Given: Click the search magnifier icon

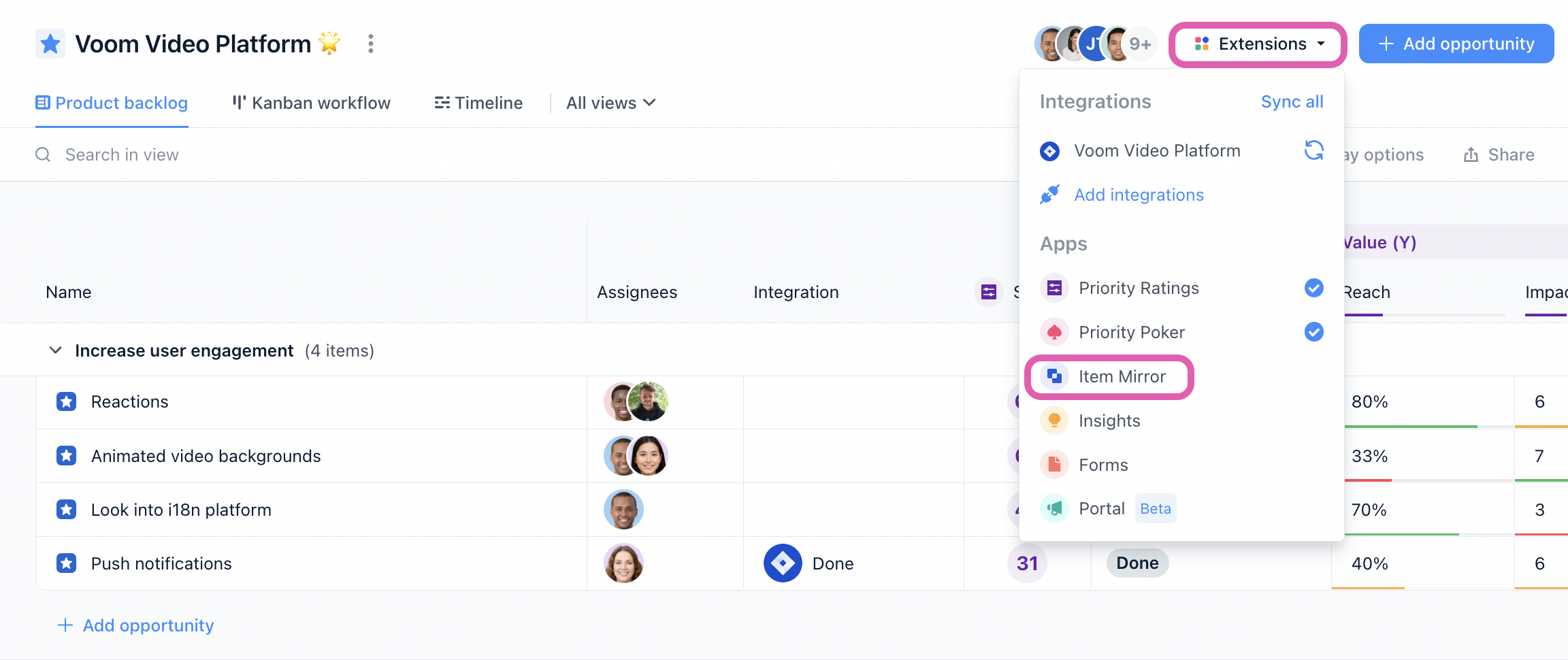Looking at the screenshot, I should tap(43, 155).
